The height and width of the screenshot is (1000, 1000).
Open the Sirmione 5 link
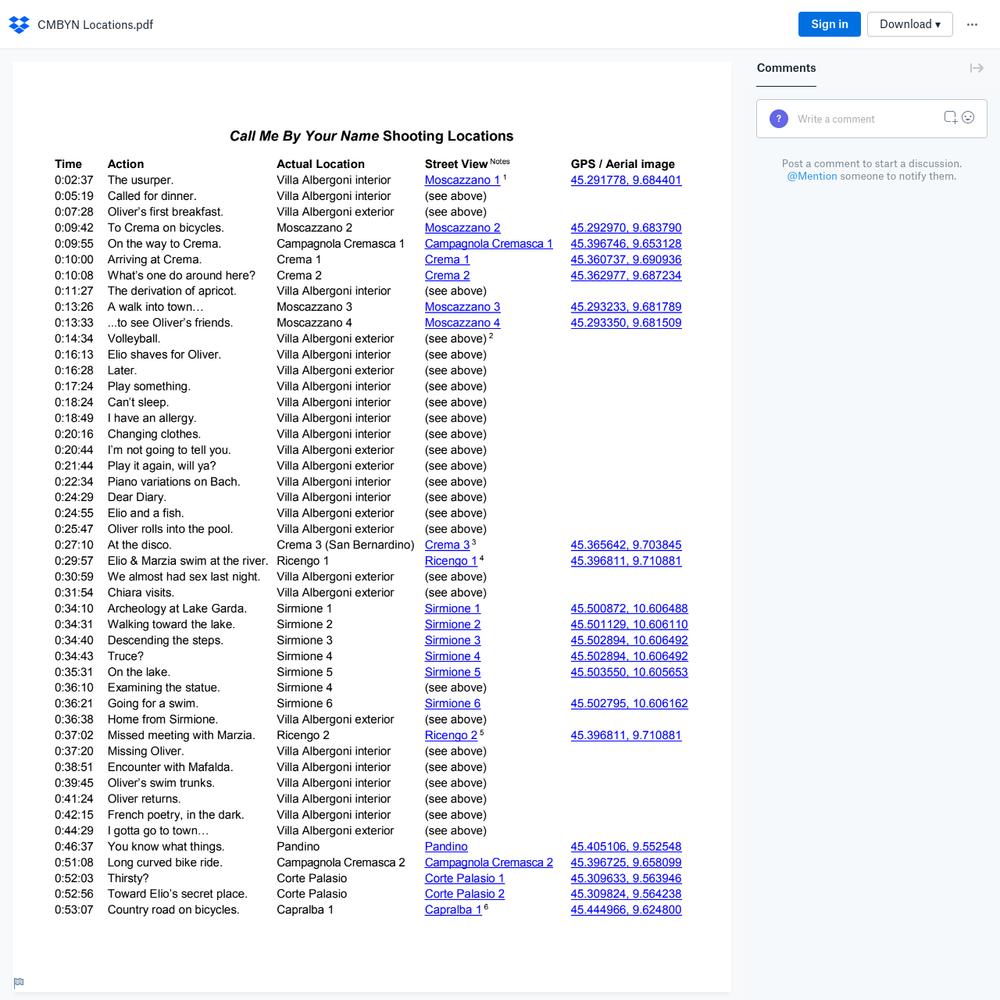(x=452, y=673)
